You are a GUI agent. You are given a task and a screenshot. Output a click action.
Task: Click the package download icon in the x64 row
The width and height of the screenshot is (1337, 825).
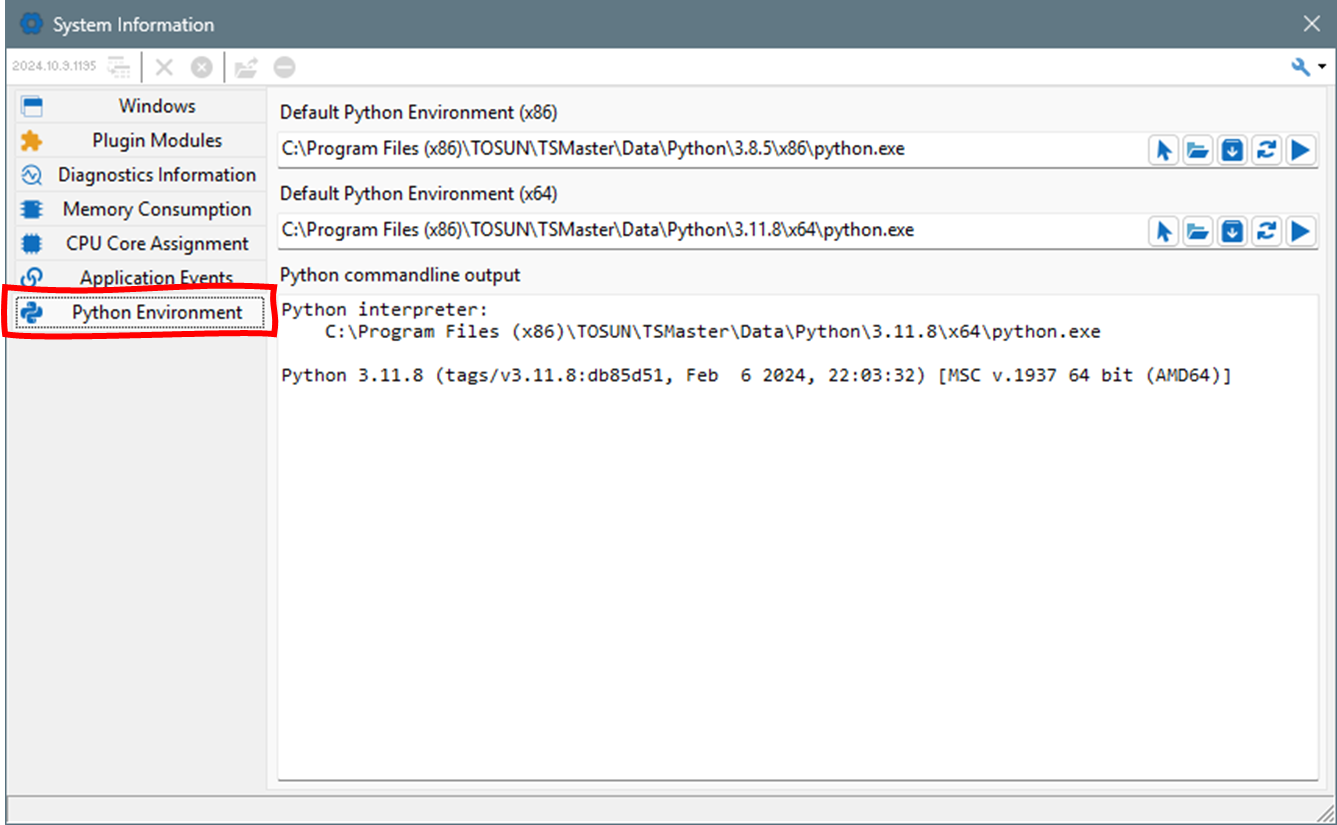[1232, 231]
